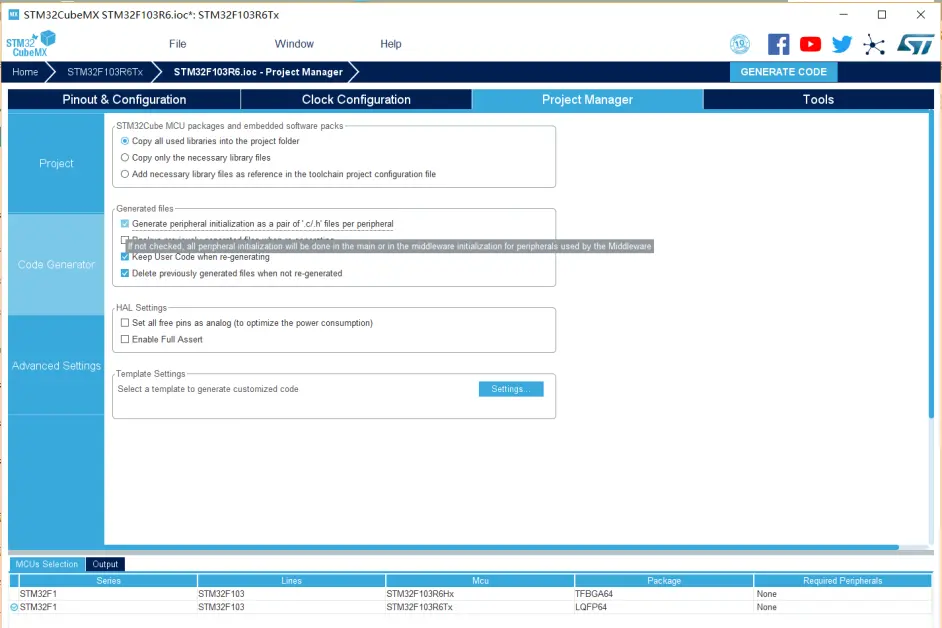Click the 10-year anniversary badge icon
942x628 pixels.
[x=740, y=44]
